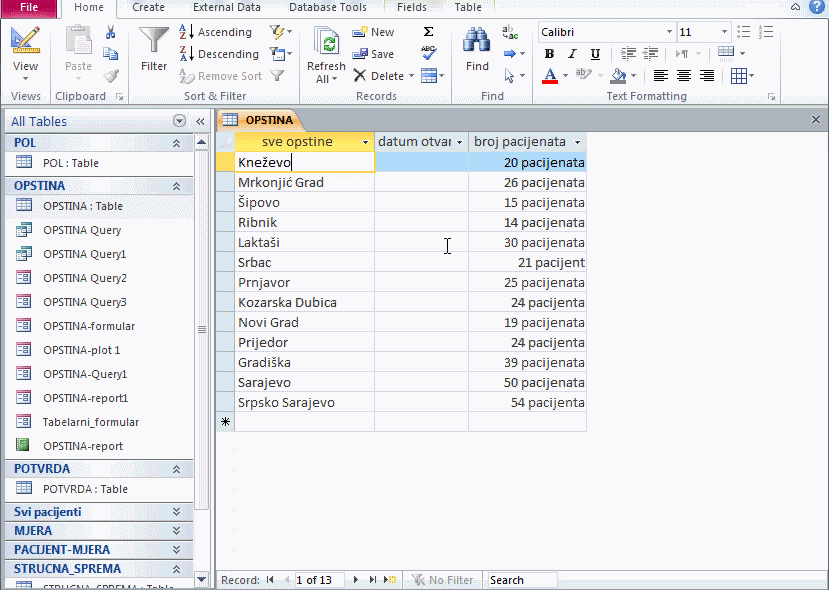
Task: Sort records in Ascending order
Action: (x=215, y=32)
